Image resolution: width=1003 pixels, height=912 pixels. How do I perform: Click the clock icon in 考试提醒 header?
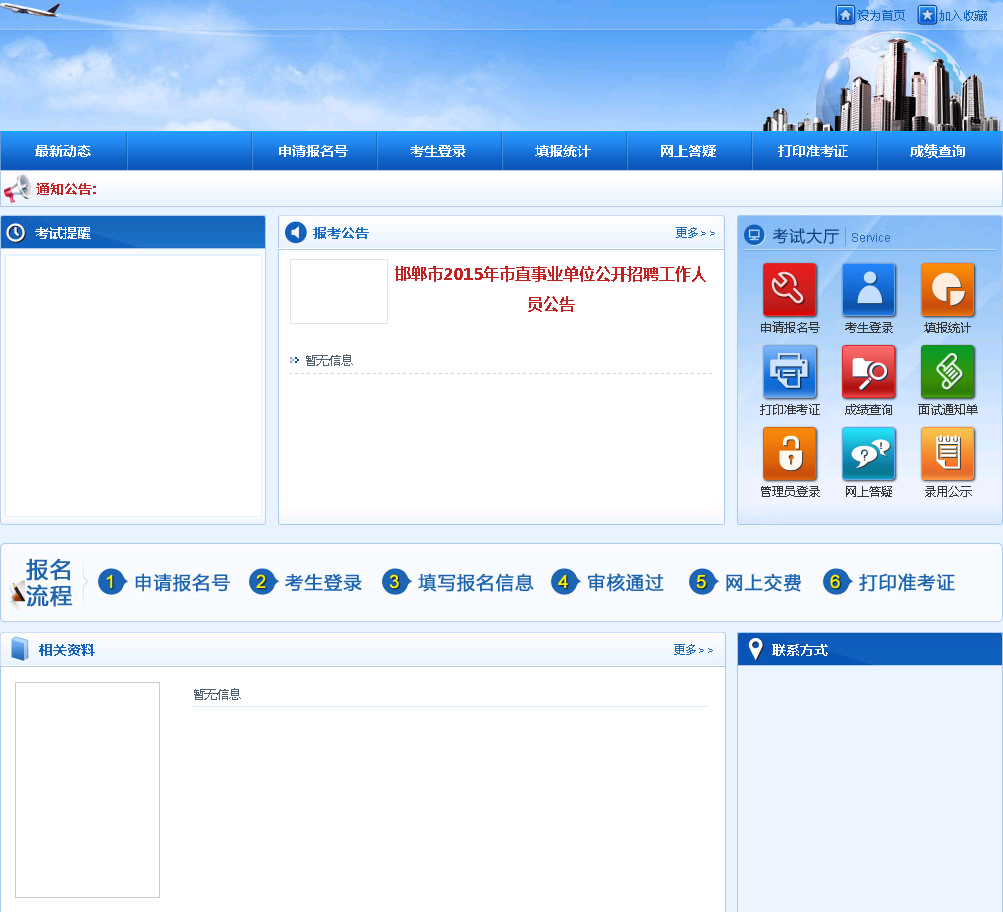pyautogui.click(x=16, y=233)
